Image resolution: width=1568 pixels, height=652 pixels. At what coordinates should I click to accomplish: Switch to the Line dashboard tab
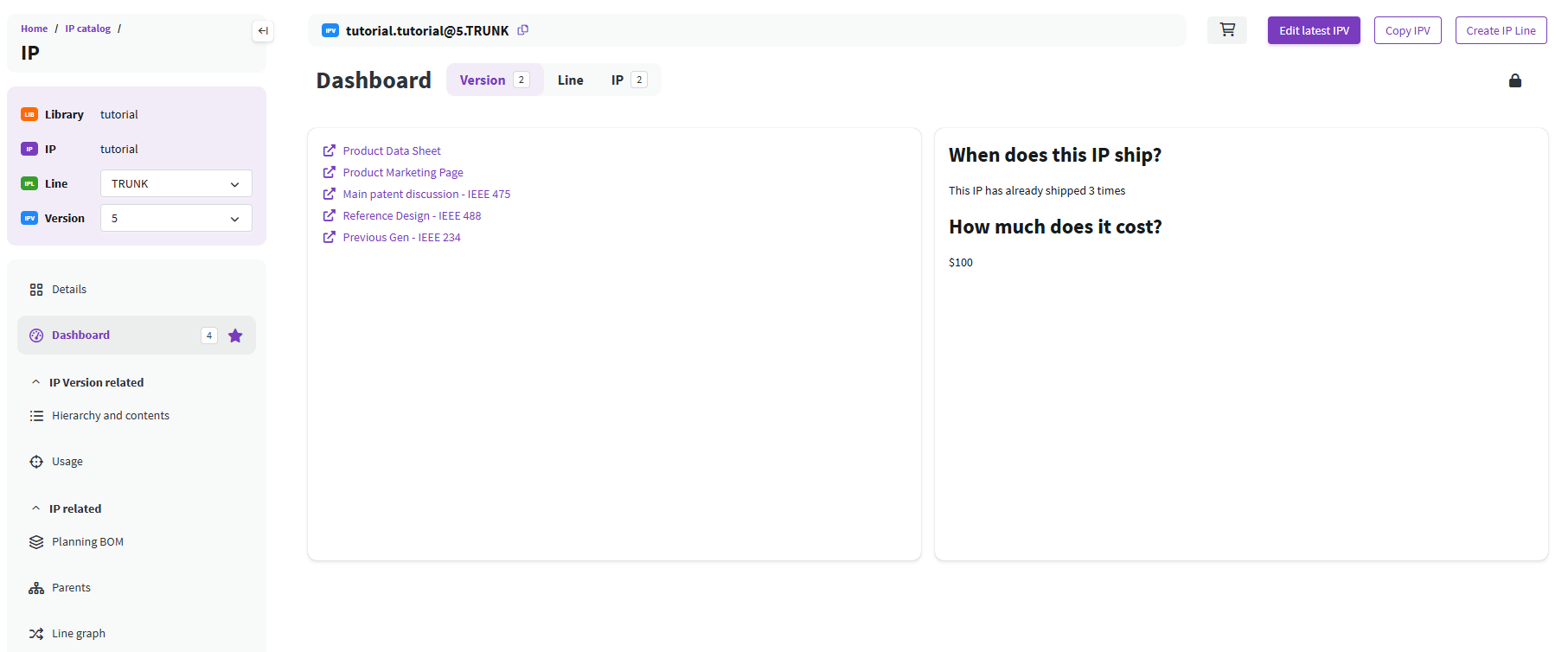(570, 80)
